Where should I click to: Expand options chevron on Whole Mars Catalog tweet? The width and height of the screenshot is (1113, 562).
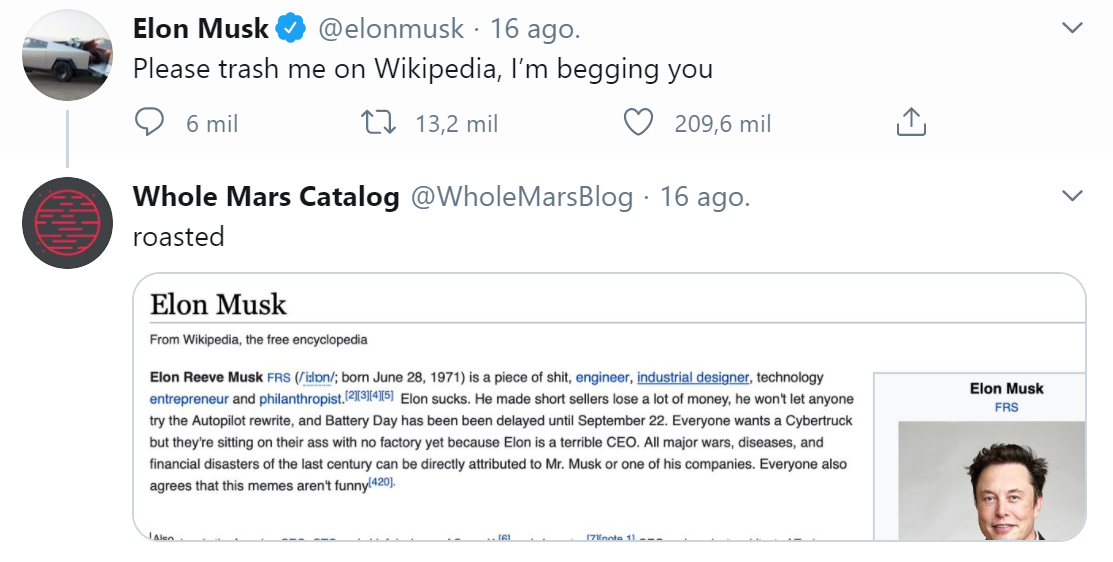[1072, 195]
